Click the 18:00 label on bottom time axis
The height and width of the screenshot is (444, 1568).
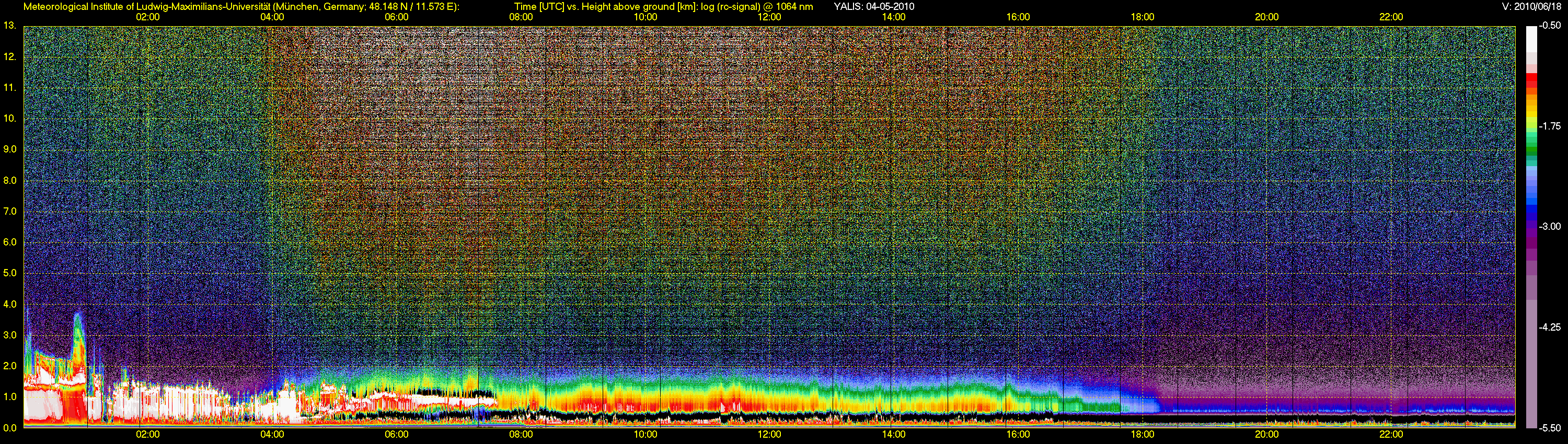click(1143, 434)
